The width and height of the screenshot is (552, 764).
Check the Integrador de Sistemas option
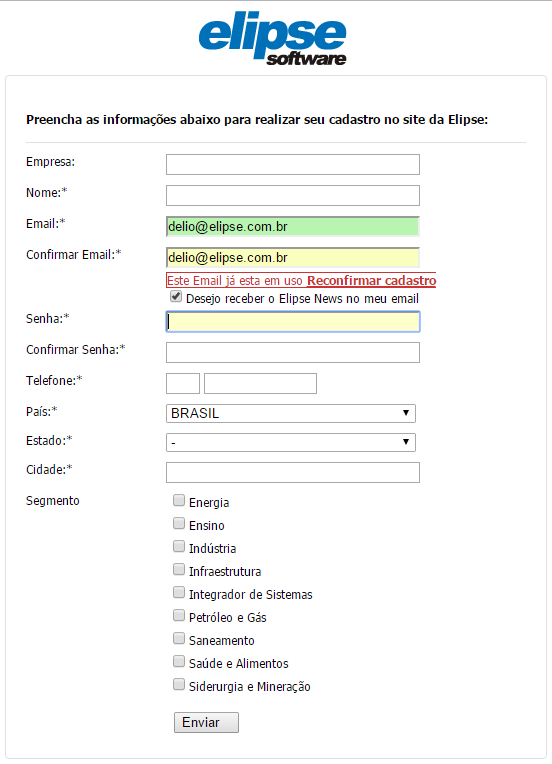click(x=179, y=592)
